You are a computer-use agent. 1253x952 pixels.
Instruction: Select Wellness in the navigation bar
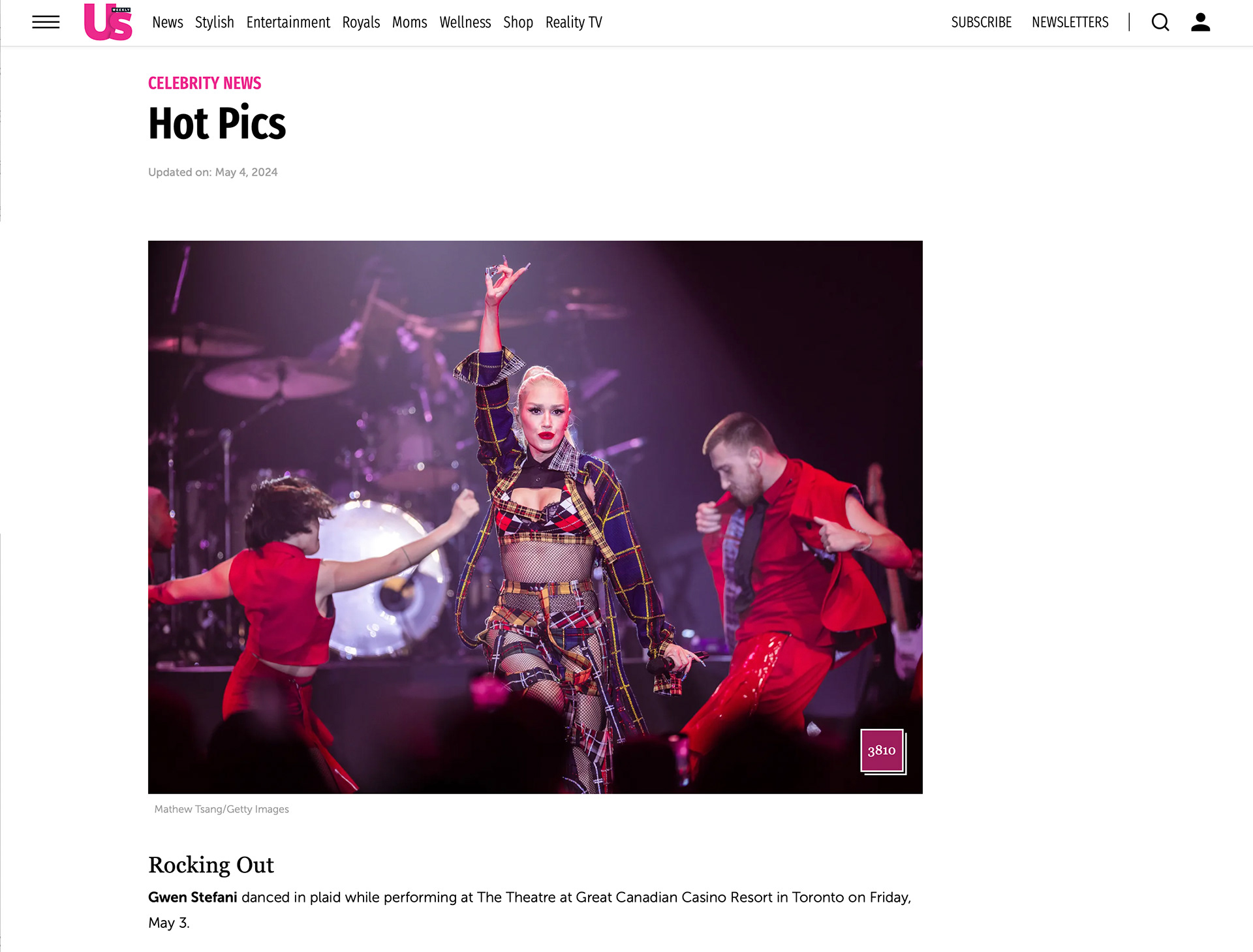click(x=465, y=22)
